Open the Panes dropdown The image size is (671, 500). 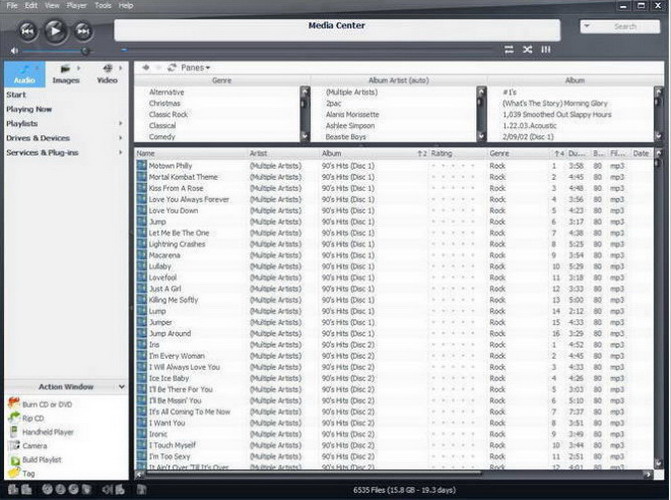195,68
